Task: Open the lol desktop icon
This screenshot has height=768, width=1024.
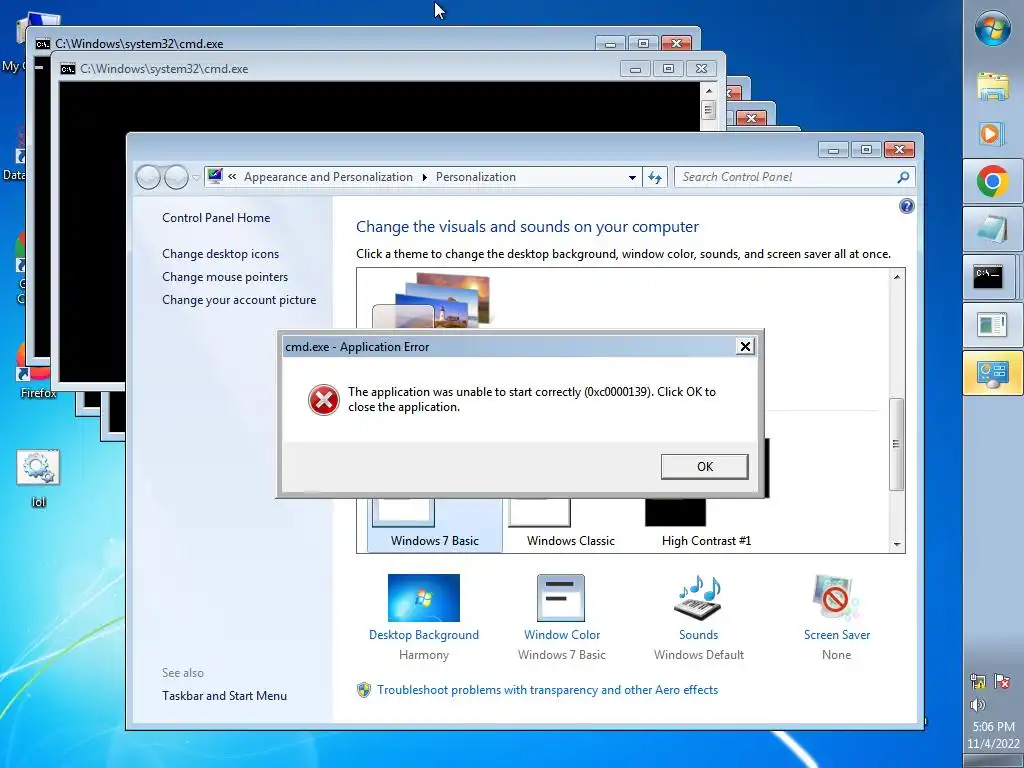Action: (x=39, y=478)
